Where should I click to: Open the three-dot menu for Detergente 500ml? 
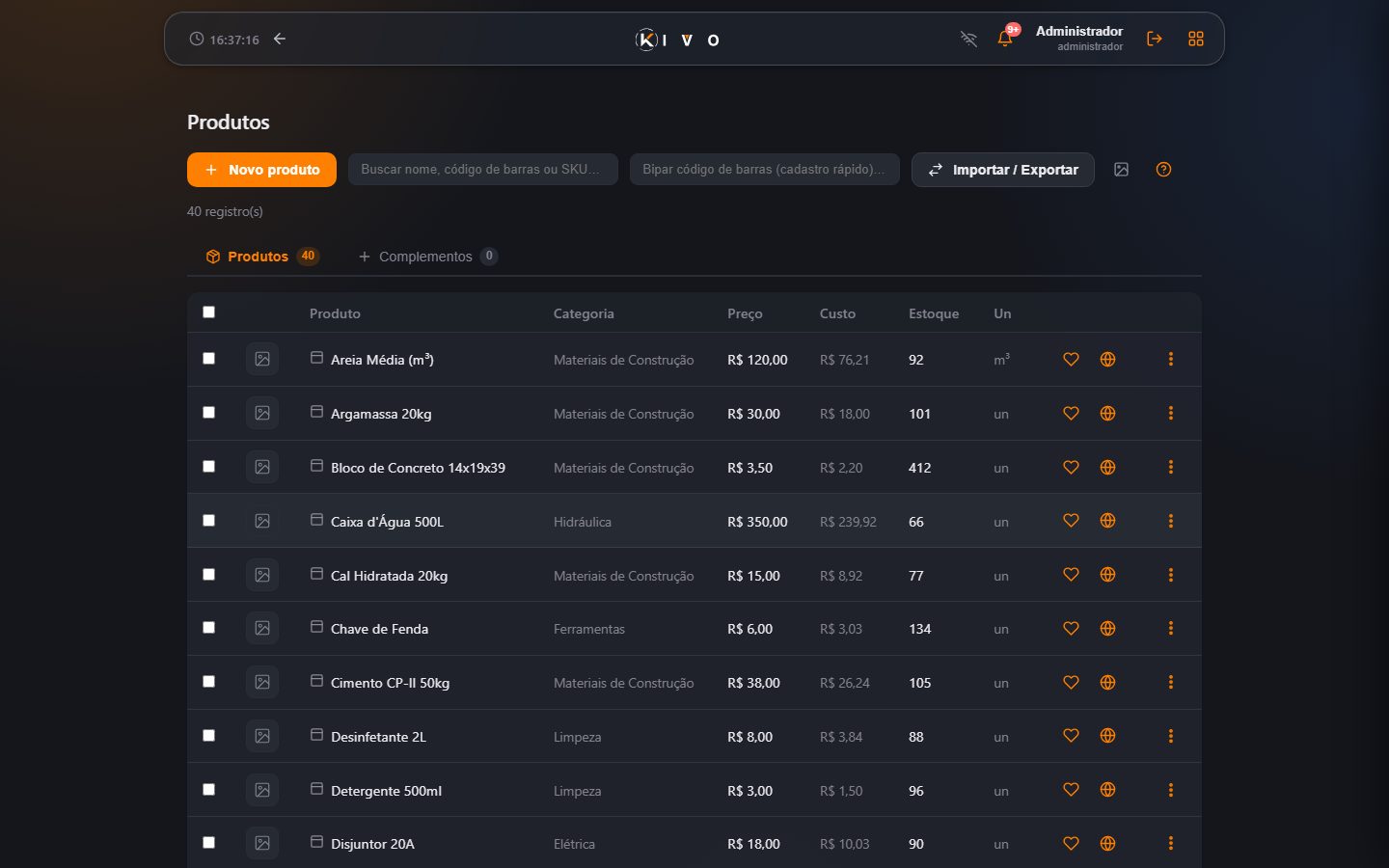coord(1171,790)
